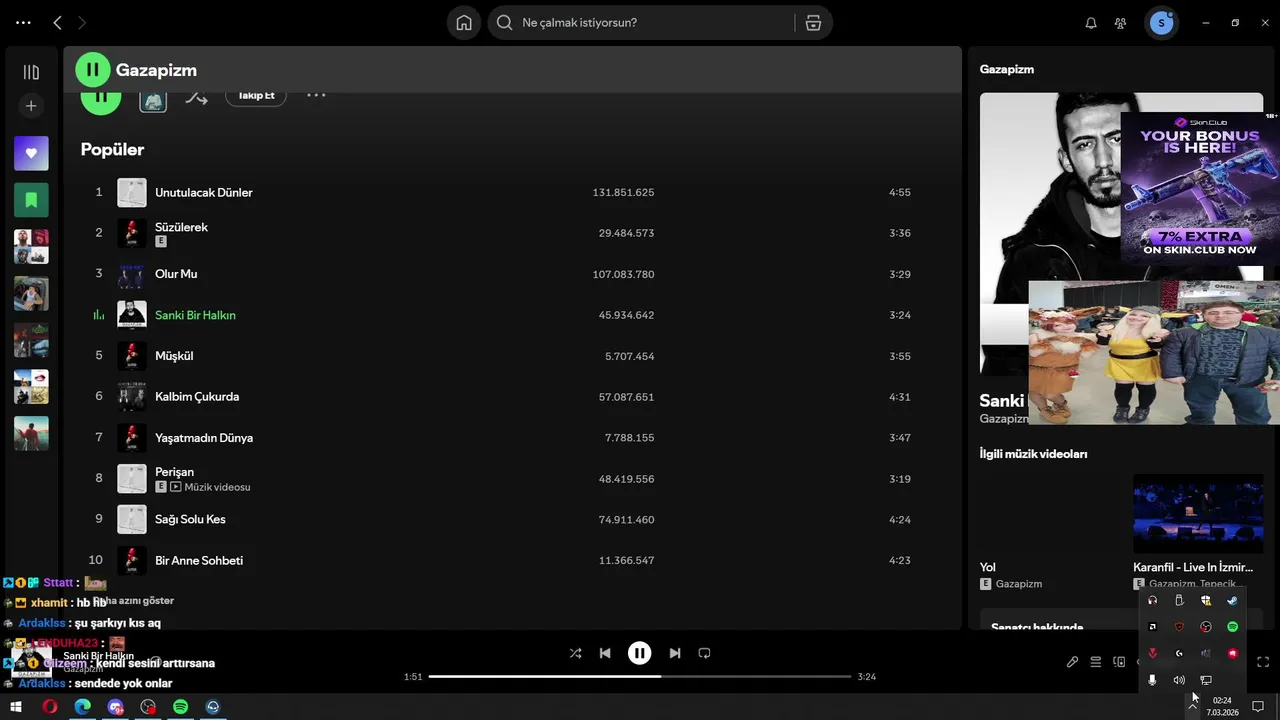Open Discord from the taskbar

116,707
